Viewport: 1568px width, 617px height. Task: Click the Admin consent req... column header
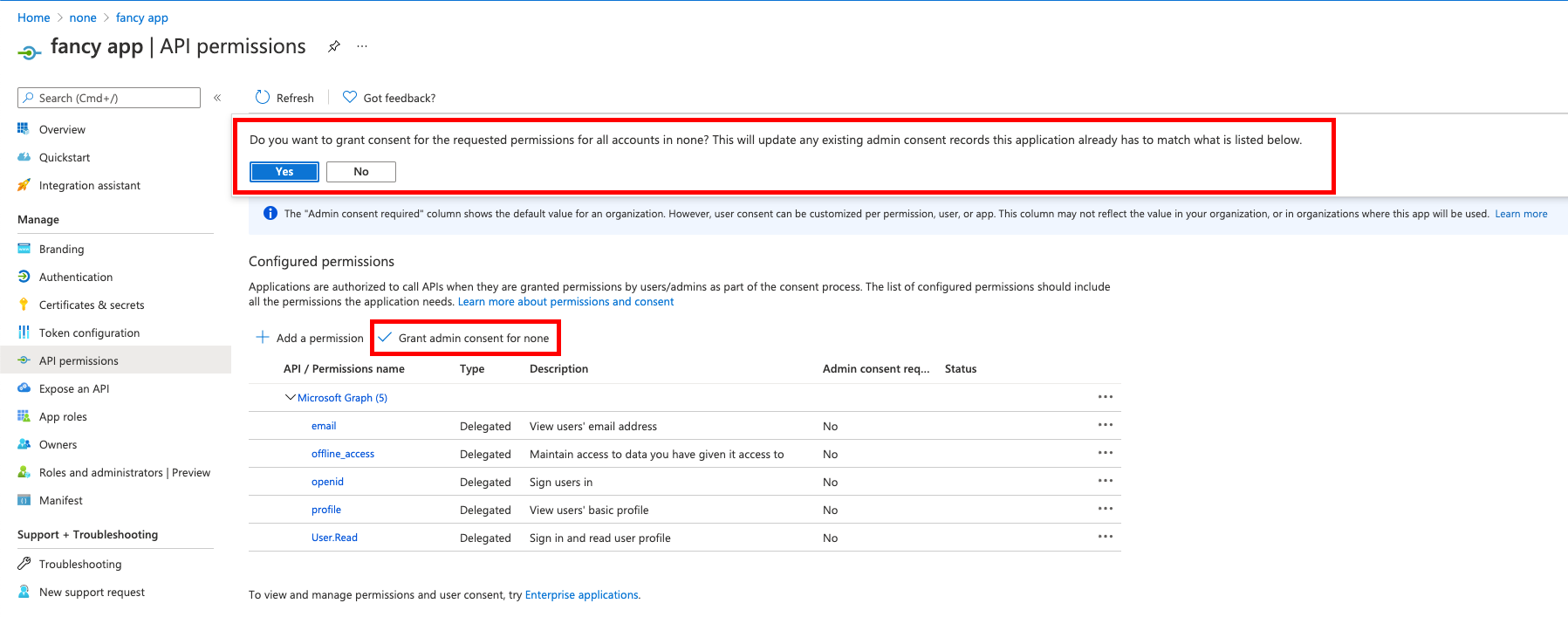(876, 369)
